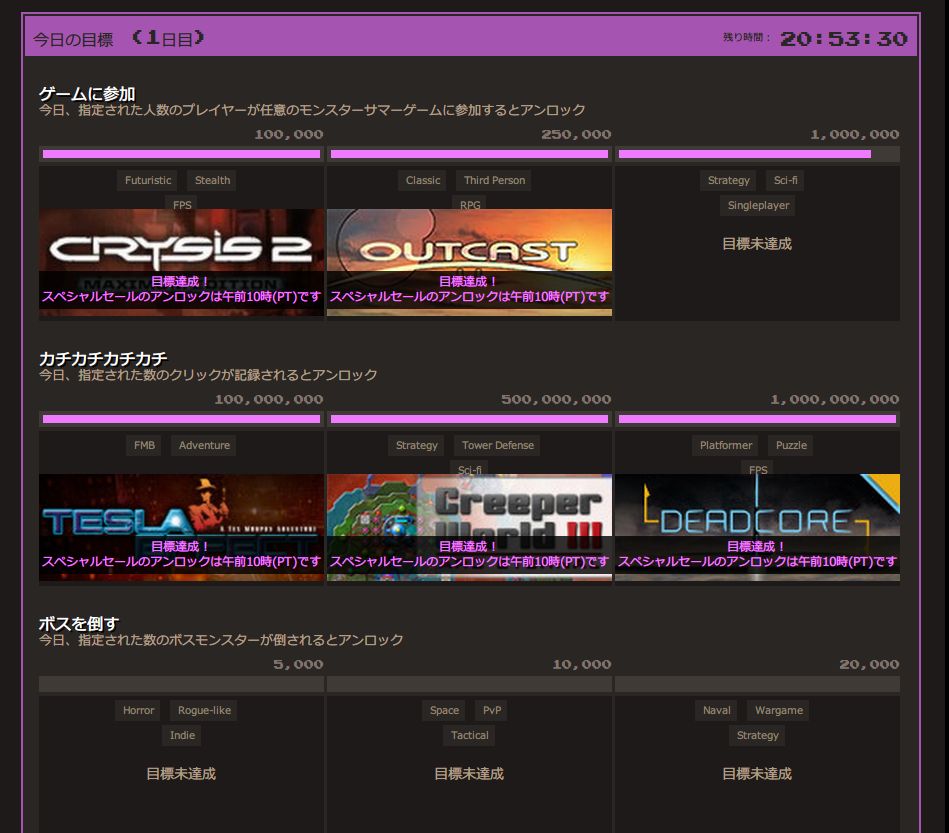The image size is (949, 833).
Task: Select the Adventure tag
Action: (x=204, y=446)
